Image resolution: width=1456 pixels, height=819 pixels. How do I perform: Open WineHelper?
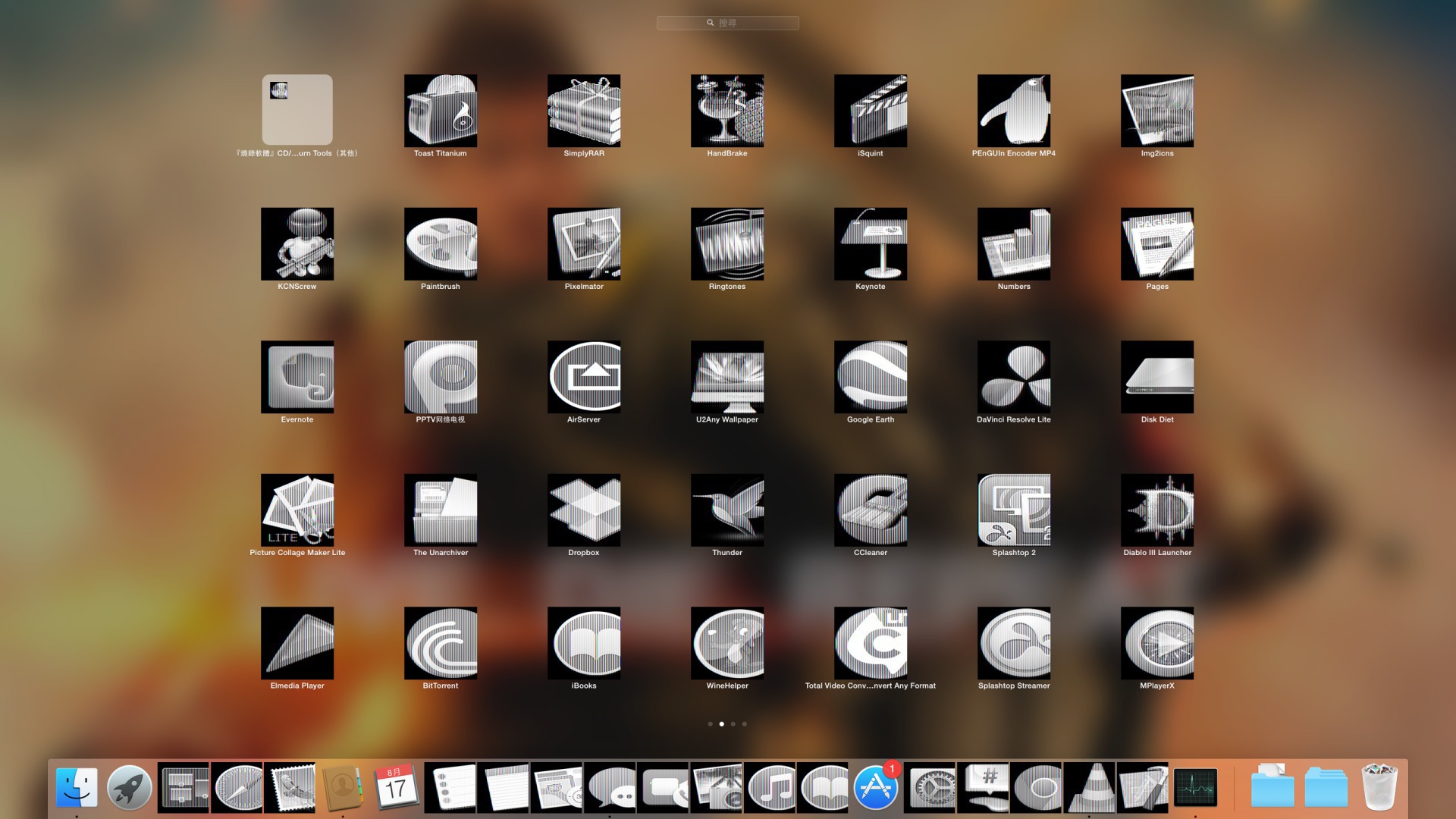(727, 643)
